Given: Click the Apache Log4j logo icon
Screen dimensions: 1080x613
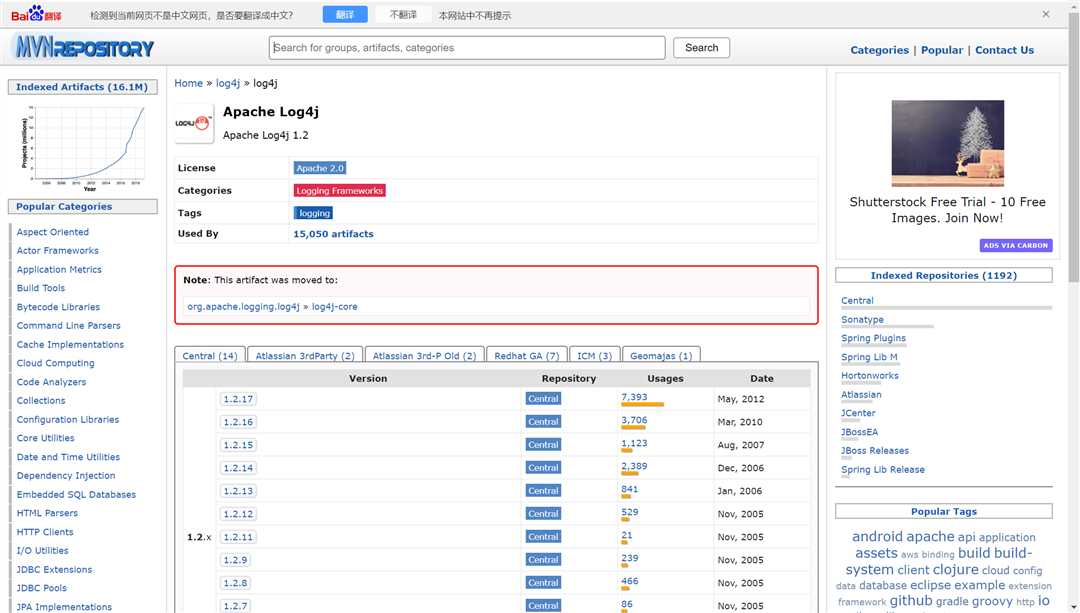Looking at the screenshot, I should coord(194,123).
